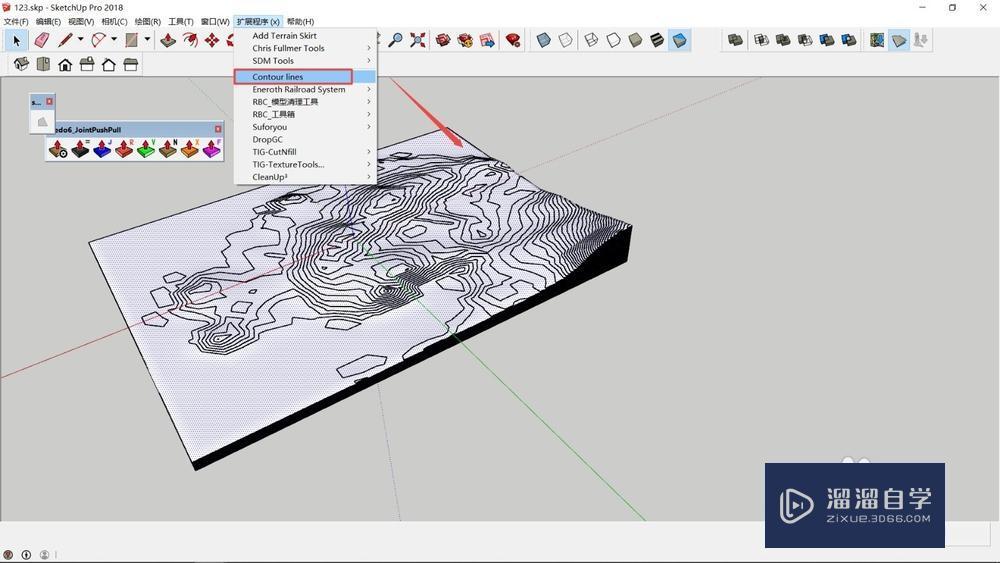The height and width of the screenshot is (563, 1000).
Task: Enable Wireframe face style
Action: [x=591, y=40]
